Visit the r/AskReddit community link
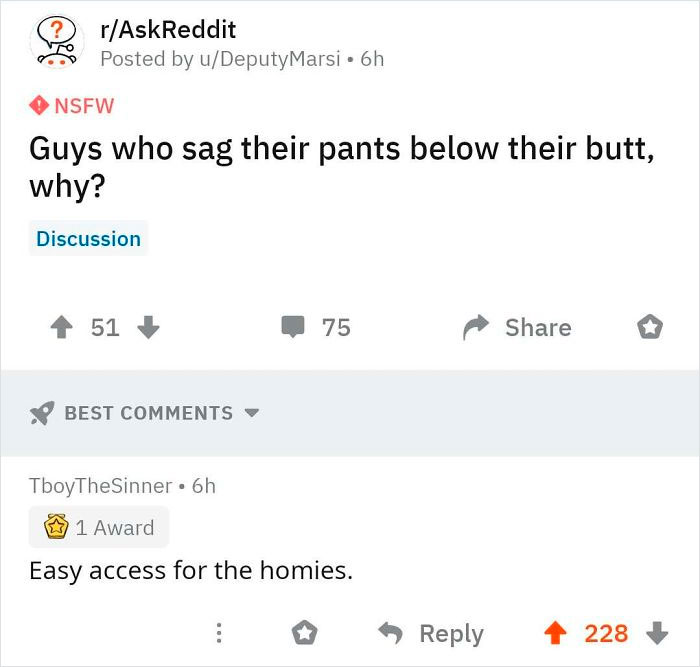Viewport: 700px width, 667px height. [168, 30]
